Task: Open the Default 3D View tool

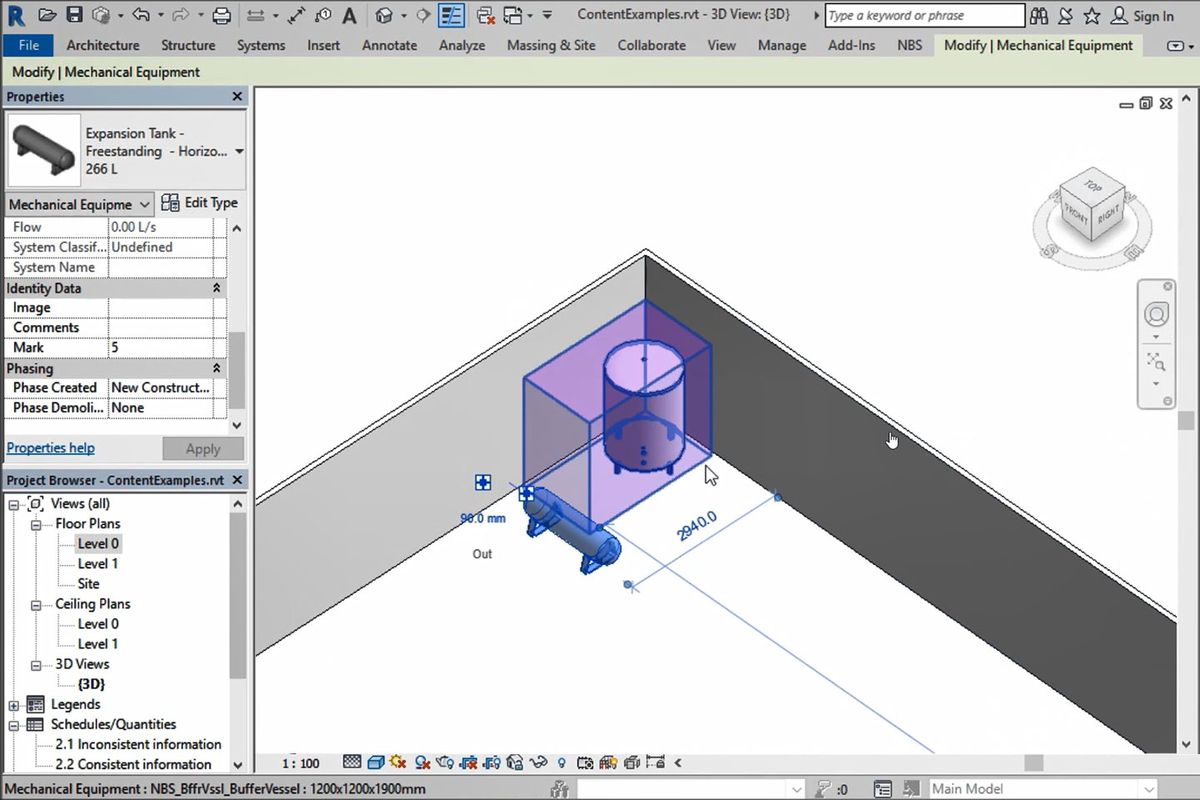Action: tap(385, 14)
